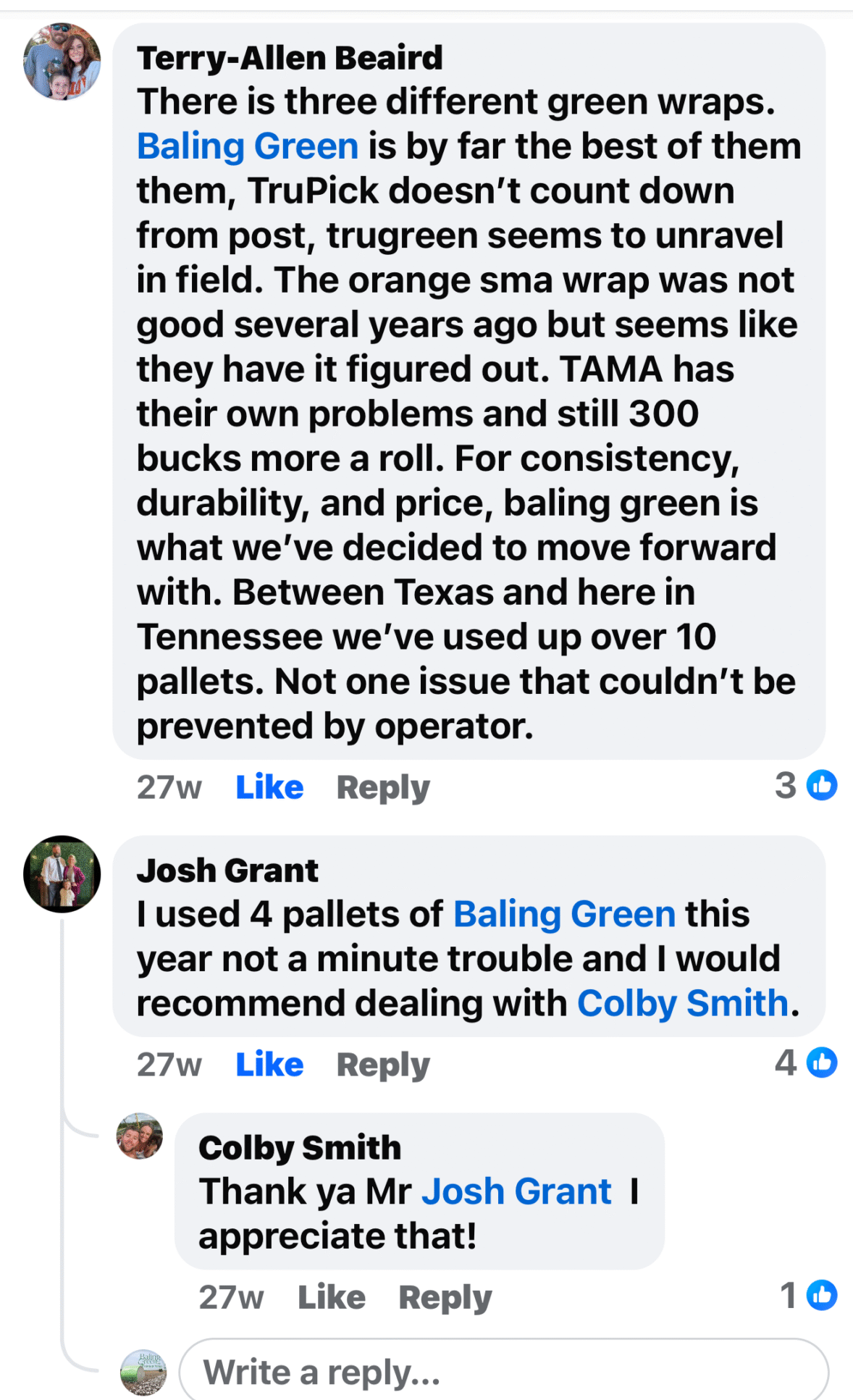Open Baling Green link in Terry-Allen's comment

pyautogui.click(x=248, y=146)
